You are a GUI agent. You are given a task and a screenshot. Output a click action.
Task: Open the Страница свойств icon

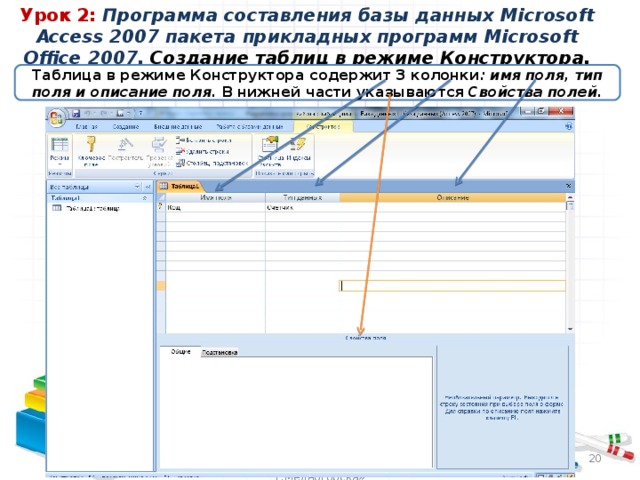coord(270,144)
